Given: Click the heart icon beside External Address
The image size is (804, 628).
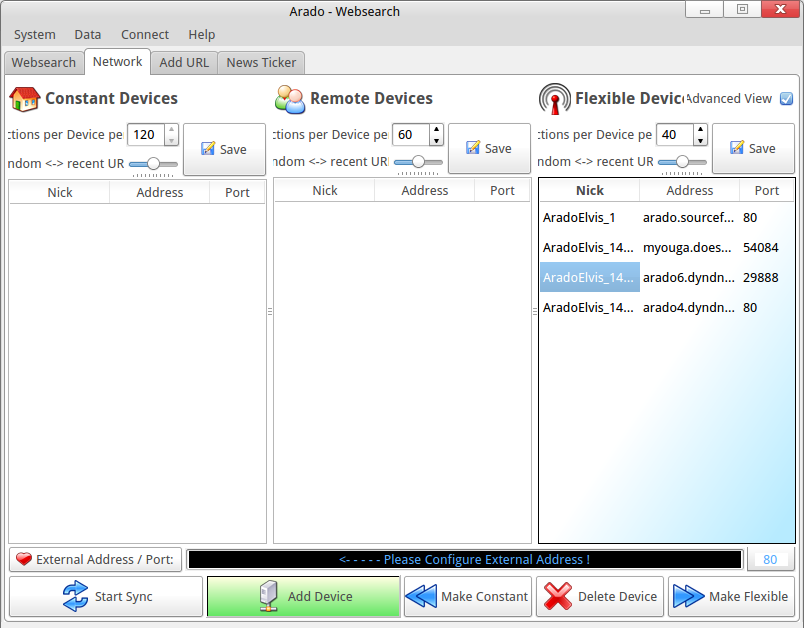Looking at the screenshot, I should tap(24, 559).
